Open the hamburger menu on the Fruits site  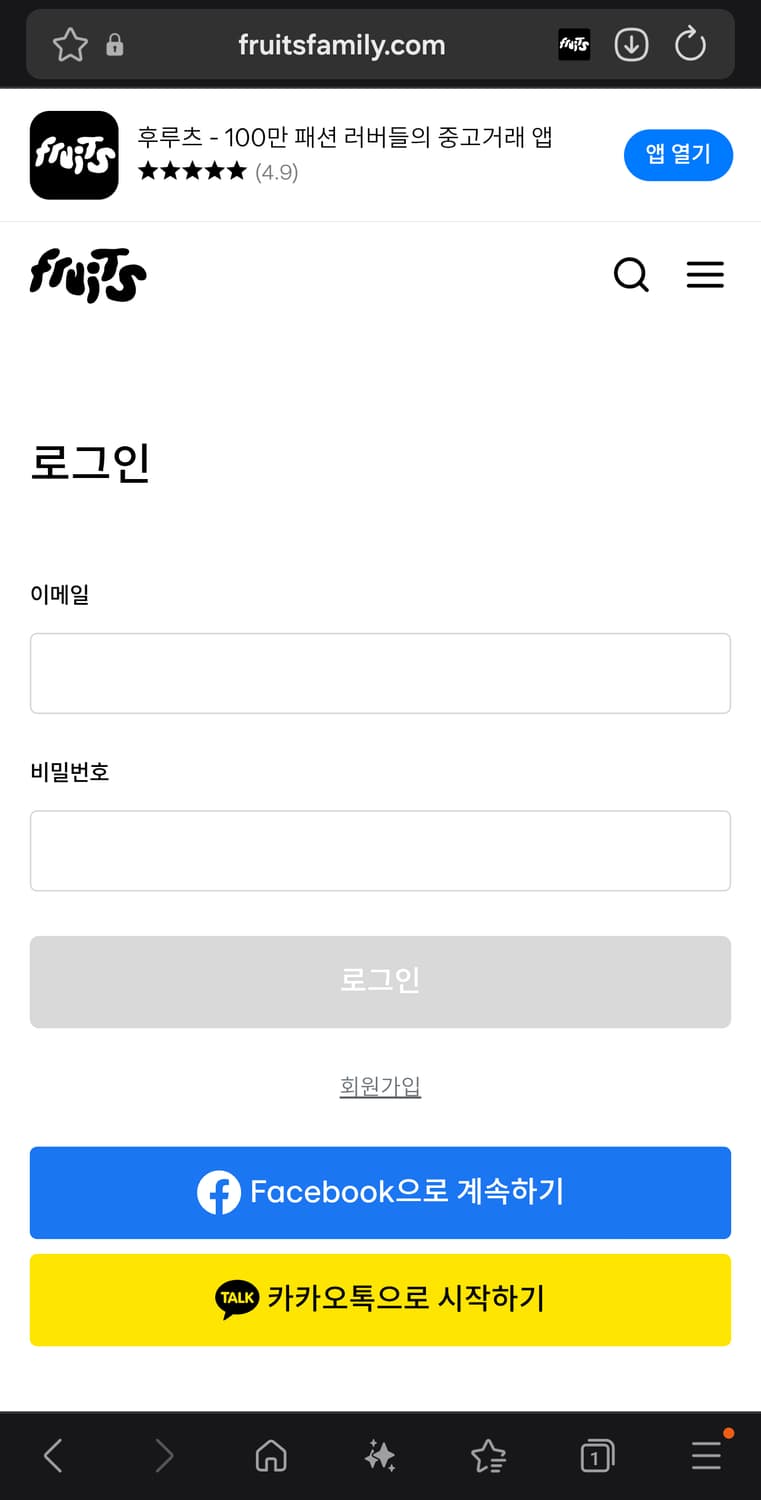706,275
